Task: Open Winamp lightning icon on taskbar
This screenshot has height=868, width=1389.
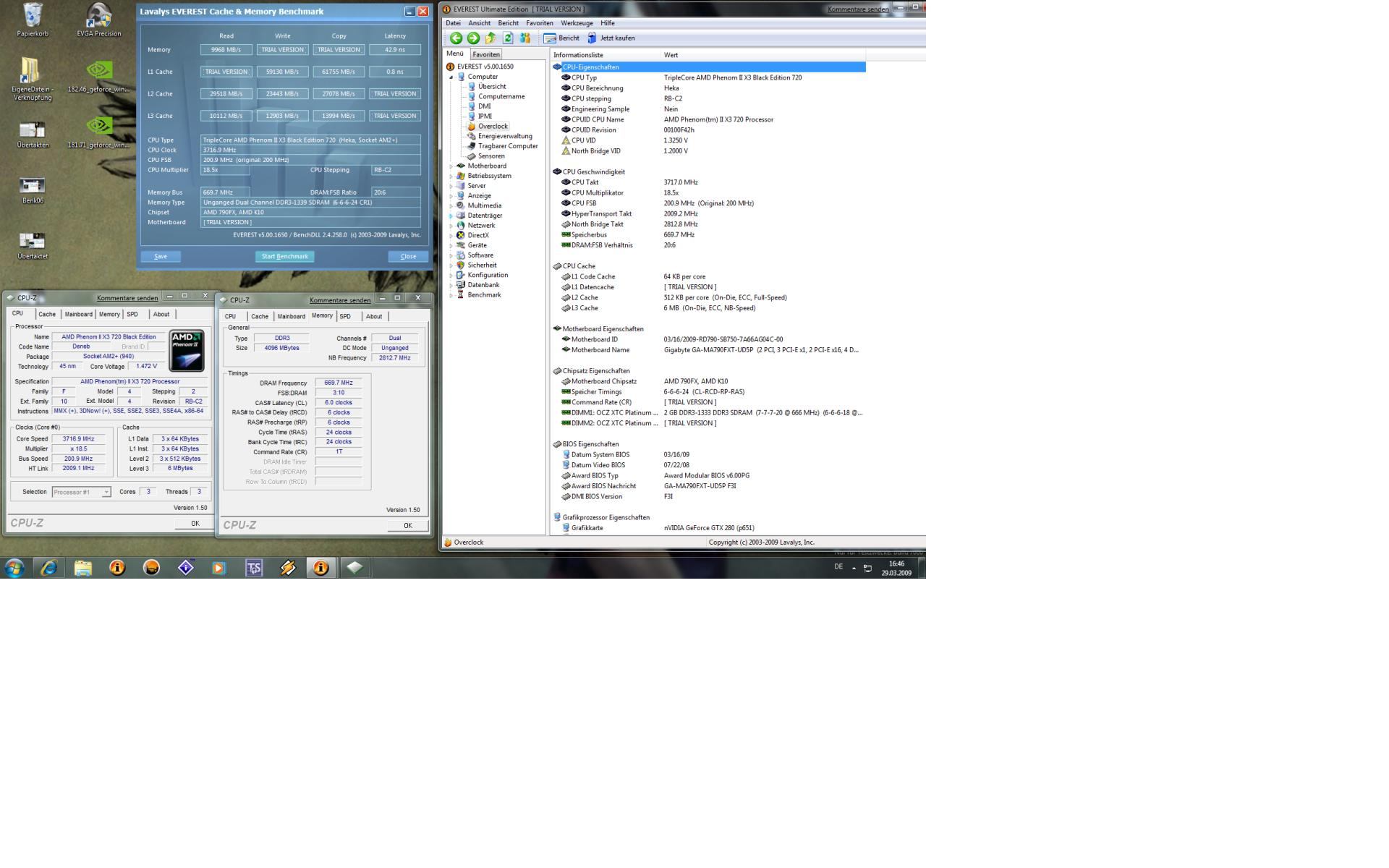Action: [287, 568]
